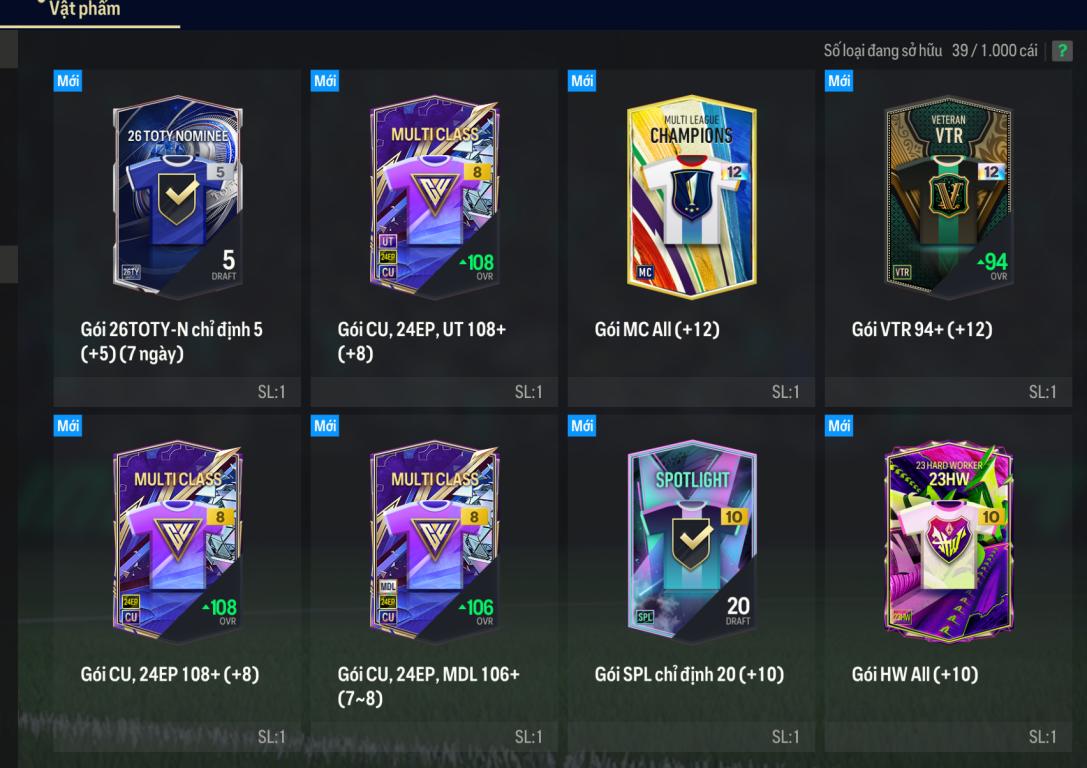Click SL:1 quantity bar under MC All pack
Image resolution: width=1087 pixels, height=768 pixels.
coord(691,392)
